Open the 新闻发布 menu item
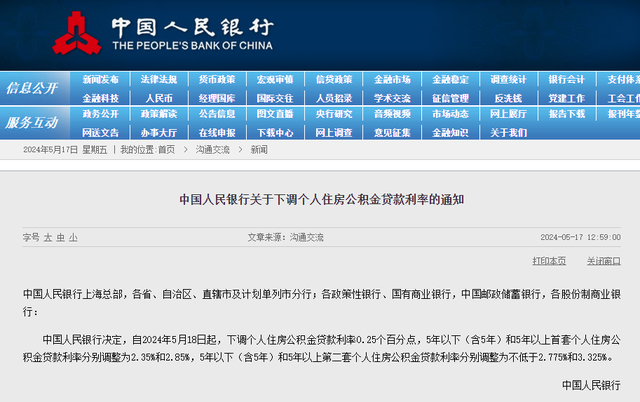This screenshot has width=640, height=402. (x=100, y=80)
